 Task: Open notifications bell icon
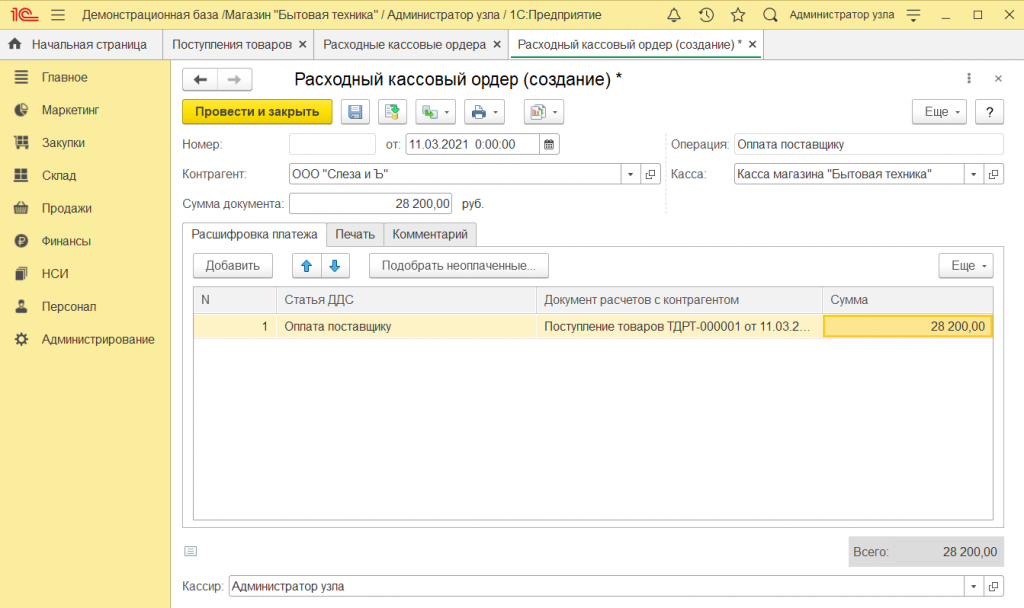pyautogui.click(x=673, y=15)
